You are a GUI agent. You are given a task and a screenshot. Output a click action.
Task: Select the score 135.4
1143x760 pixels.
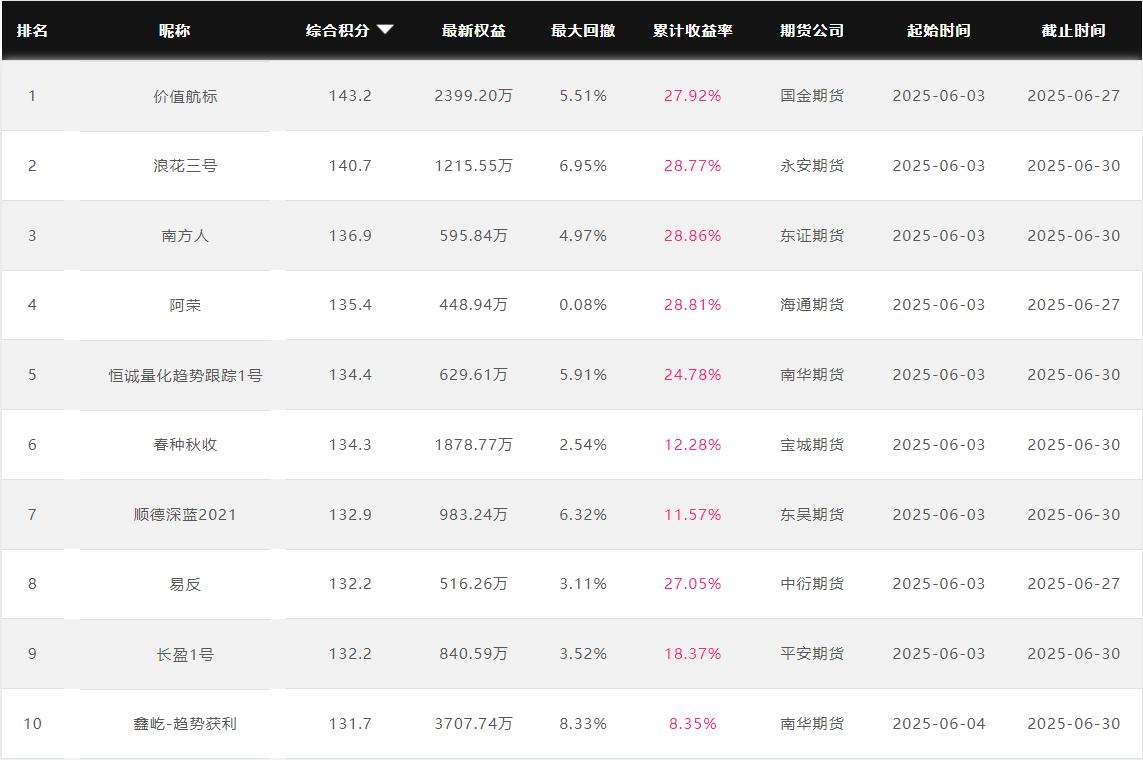click(350, 305)
